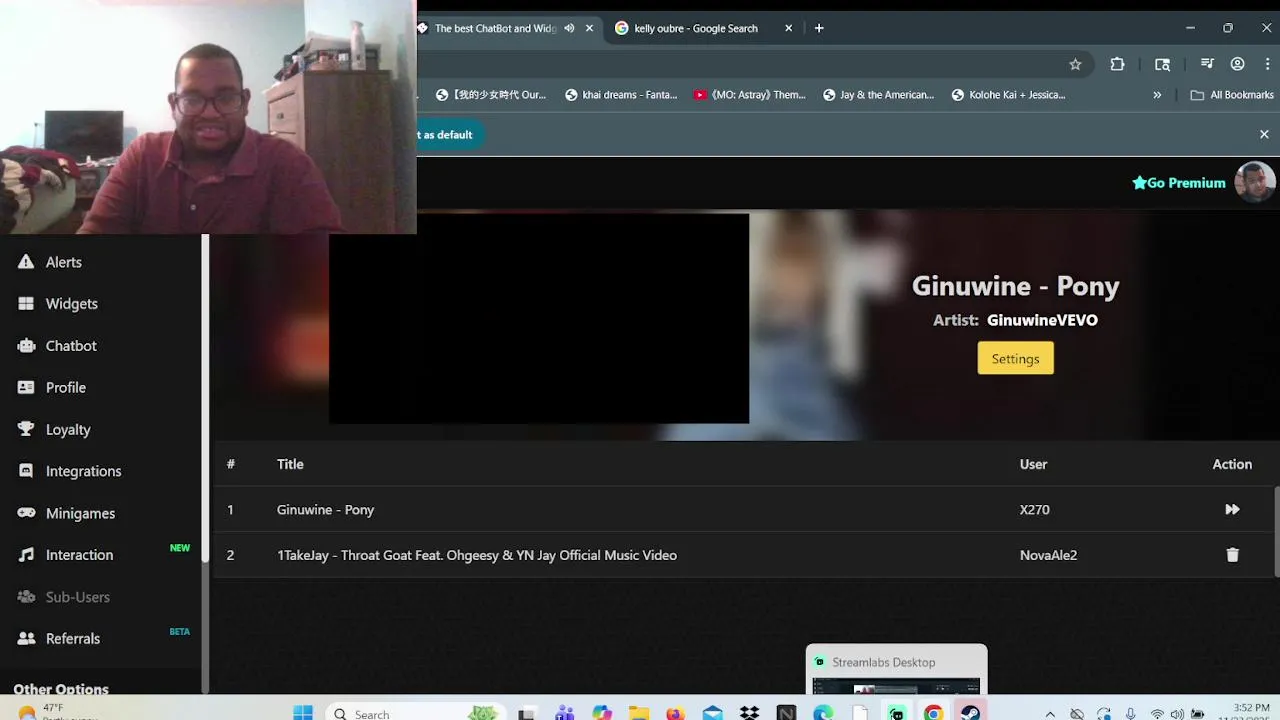Close the kelly oubre Google Search tab
This screenshot has width=1280, height=720.
pos(788,28)
